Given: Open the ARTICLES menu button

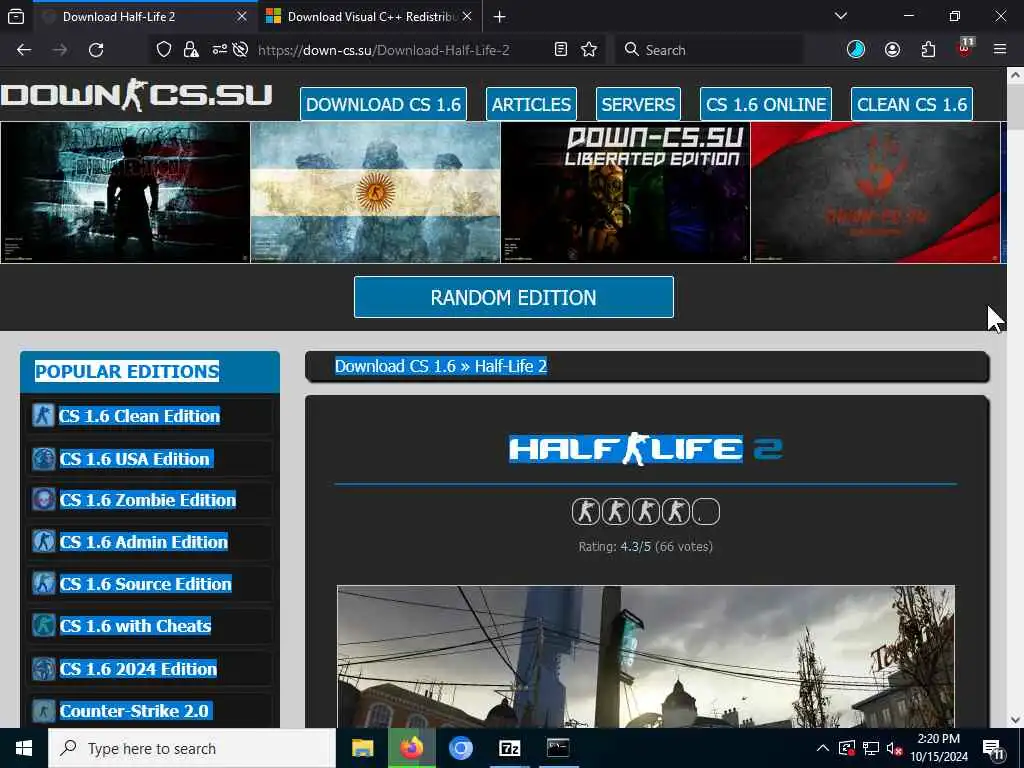Looking at the screenshot, I should 531,104.
